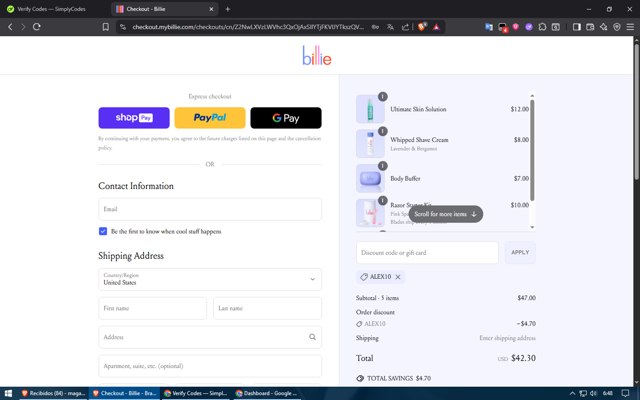Open Brave Rewards triangle icon
This screenshot has height=400, width=640.
click(436, 27)
